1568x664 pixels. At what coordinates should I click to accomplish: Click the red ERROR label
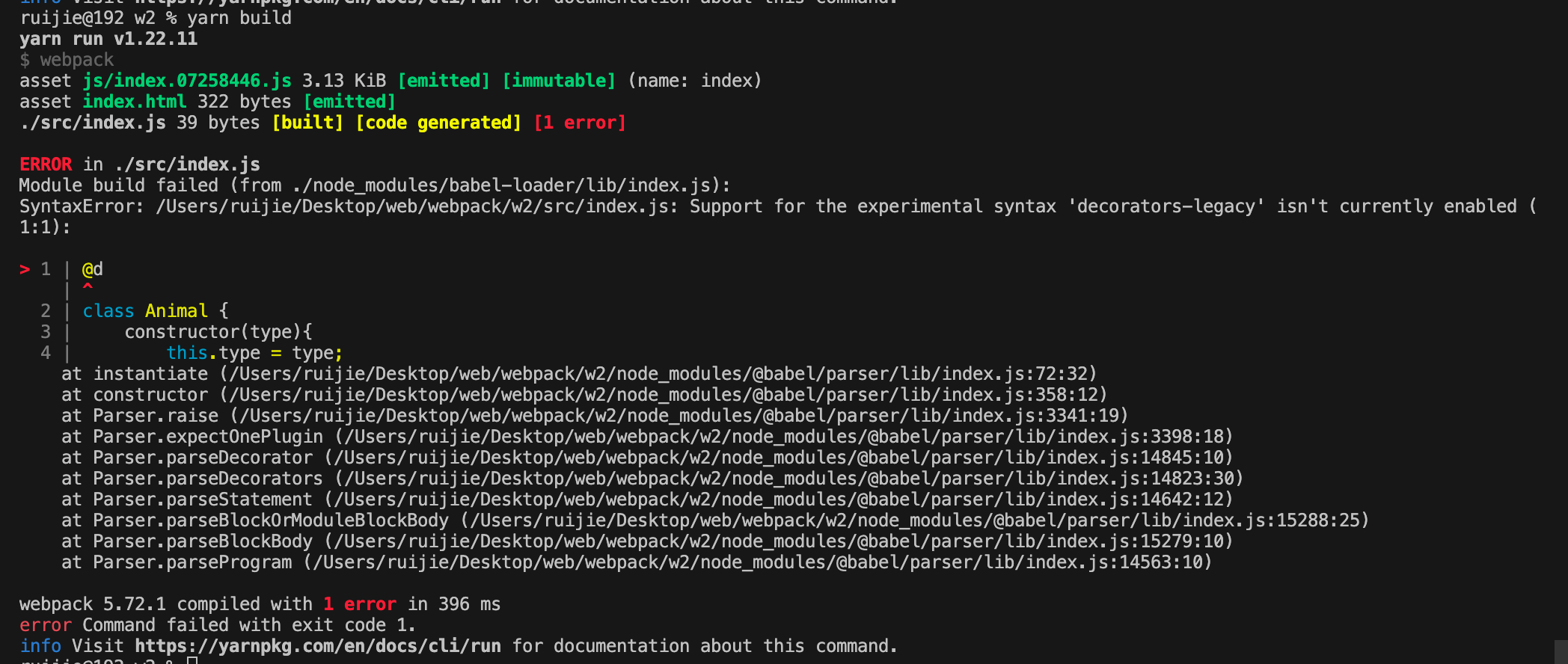pyautogui.click(x=46, y=165)
